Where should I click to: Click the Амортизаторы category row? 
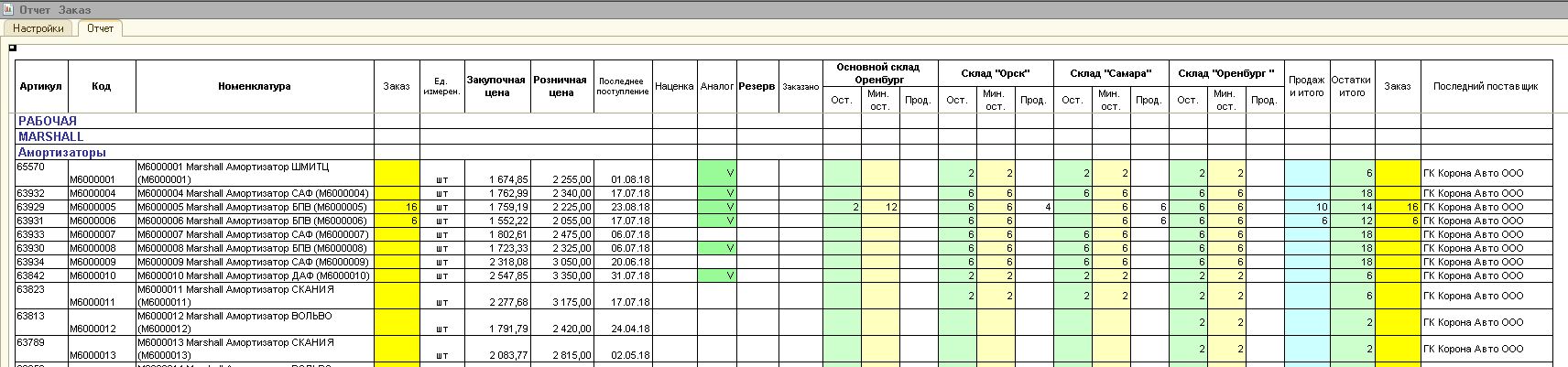click(x=61, y=152)
